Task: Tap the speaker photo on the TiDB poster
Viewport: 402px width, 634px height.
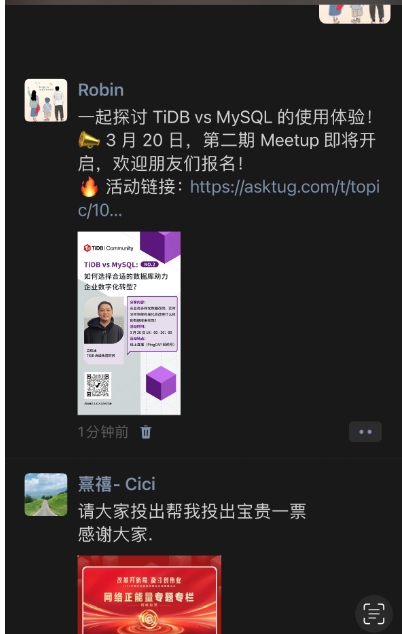Action: click(x=104, y=321)
